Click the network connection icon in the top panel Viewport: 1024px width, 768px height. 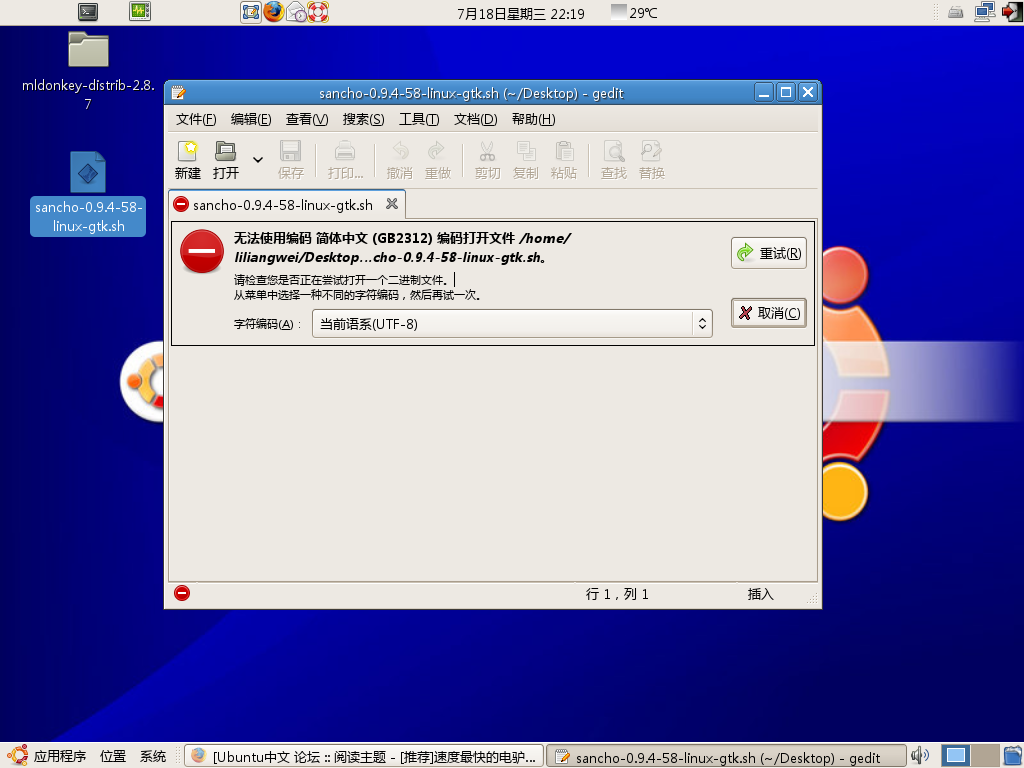(x=984, y=12)
